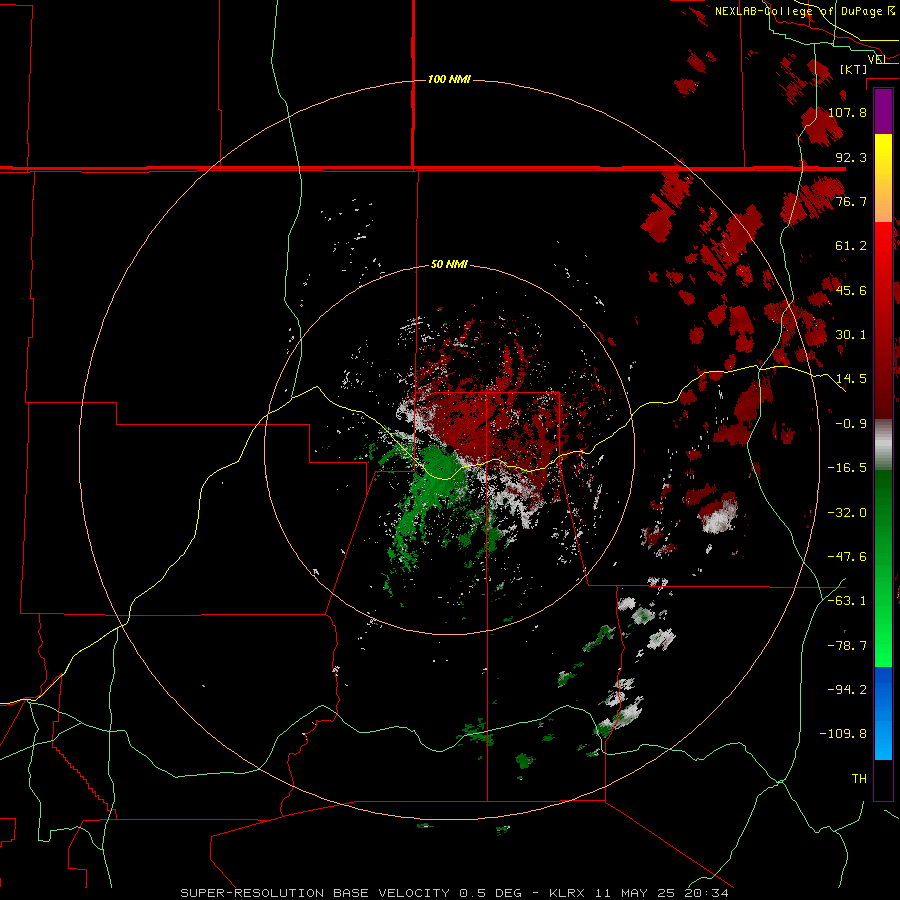
Task: Click the 50 NMI range ring label
Action: click(449, 264)
